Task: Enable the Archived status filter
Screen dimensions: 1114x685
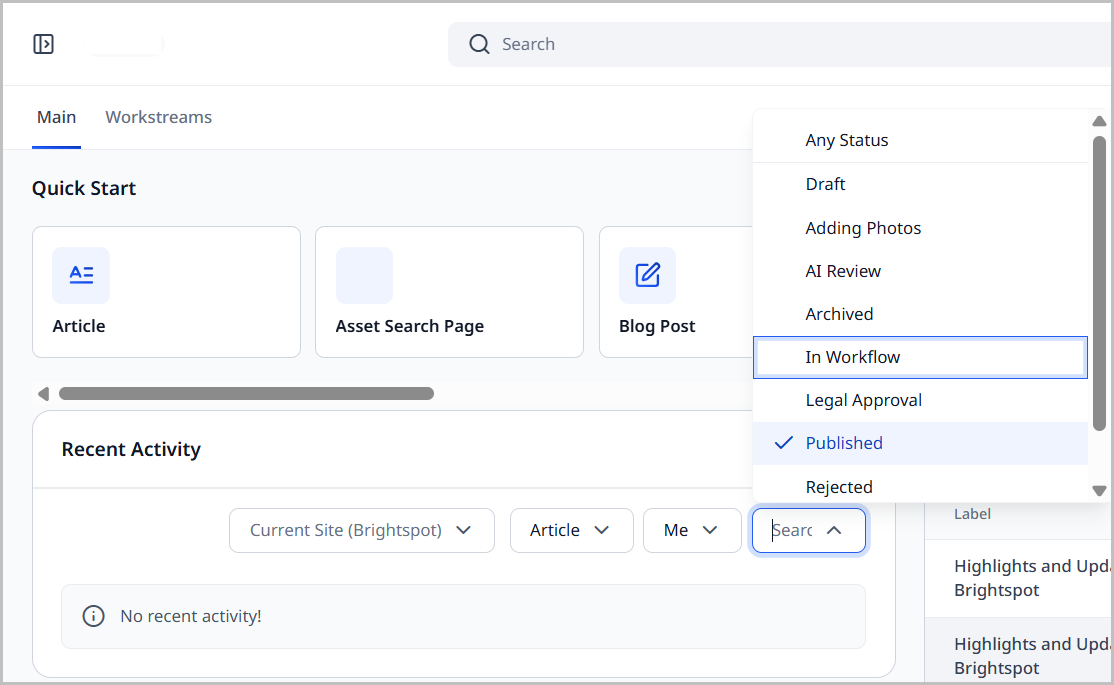Action: [x=839, y=313]
